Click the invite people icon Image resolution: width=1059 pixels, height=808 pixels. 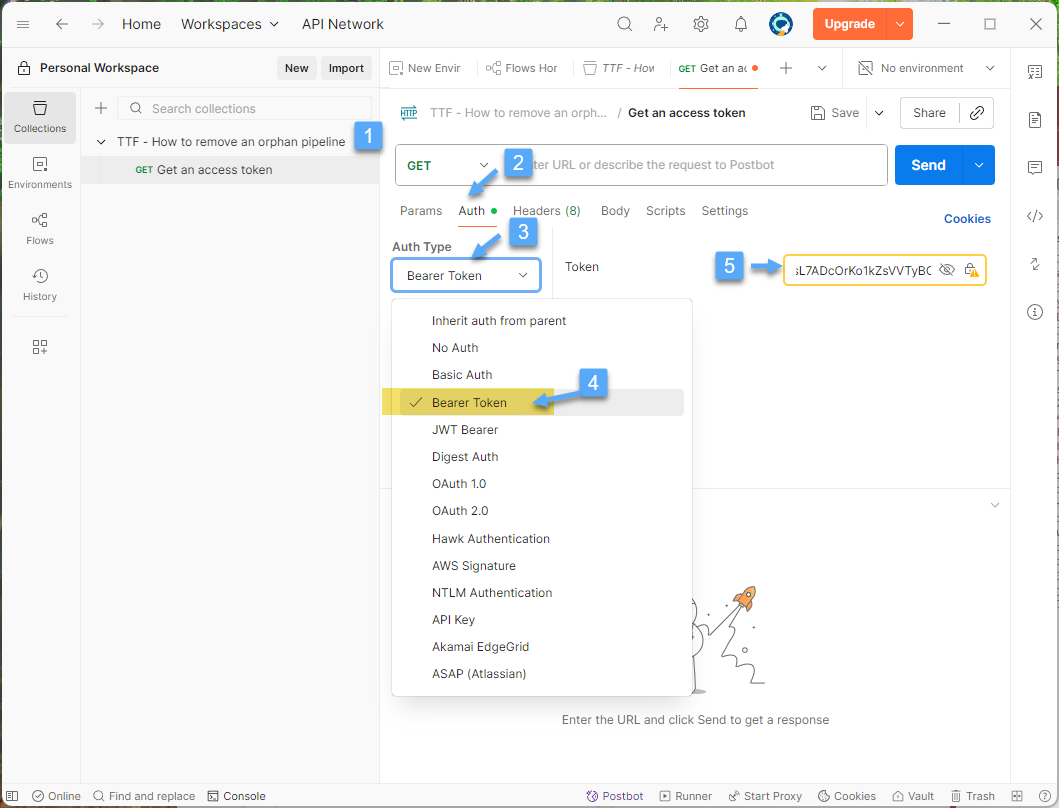(x=661, y=24)
